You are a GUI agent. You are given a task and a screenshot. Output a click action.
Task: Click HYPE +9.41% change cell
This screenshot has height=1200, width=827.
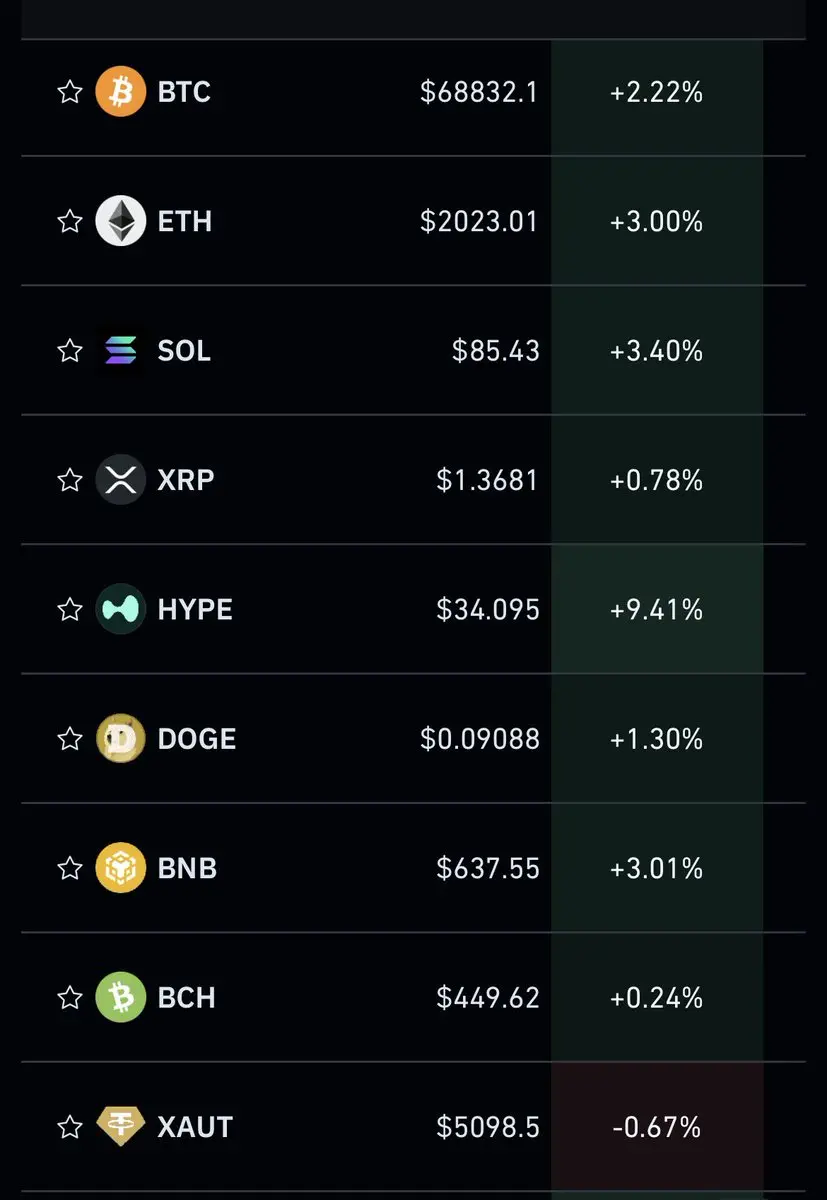656,609
